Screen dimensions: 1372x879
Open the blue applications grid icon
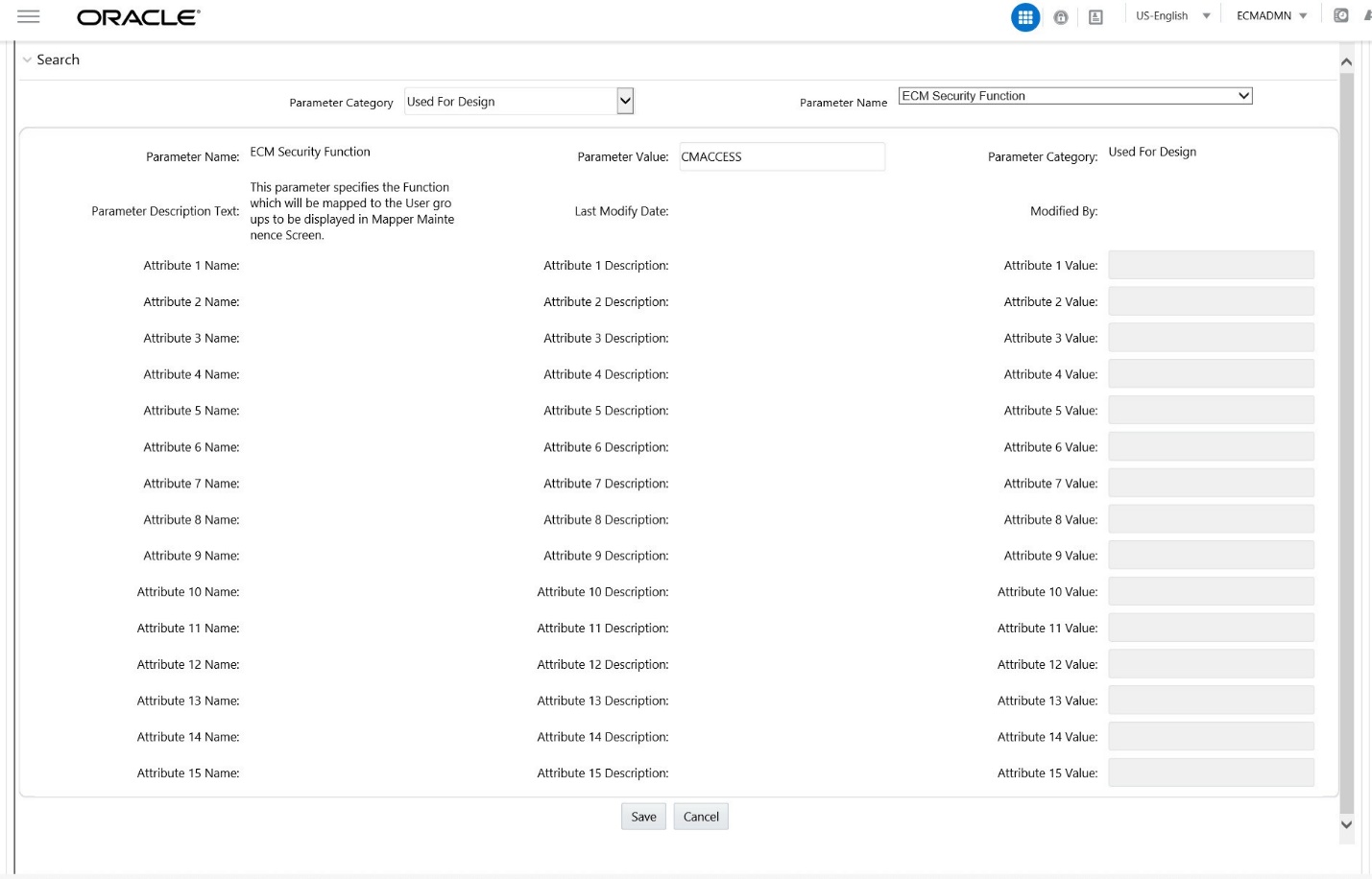click(x=1025, y=17)
